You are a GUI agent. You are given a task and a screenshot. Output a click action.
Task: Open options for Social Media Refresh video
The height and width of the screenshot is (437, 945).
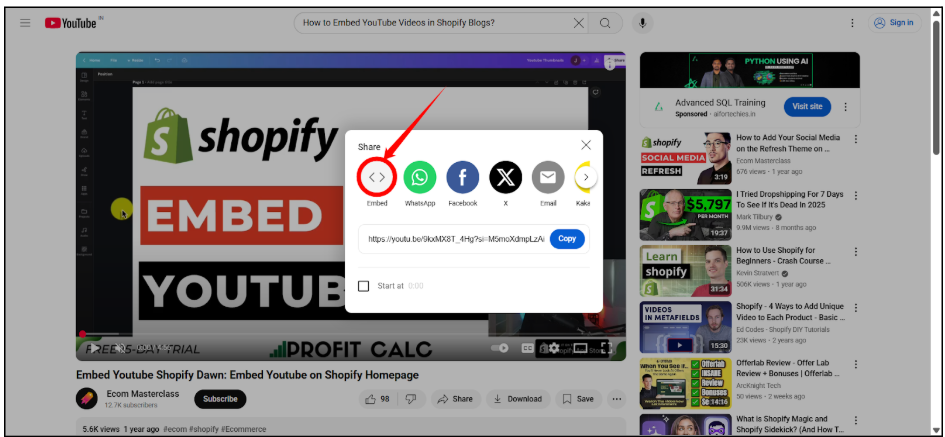[x=855, y=139]
